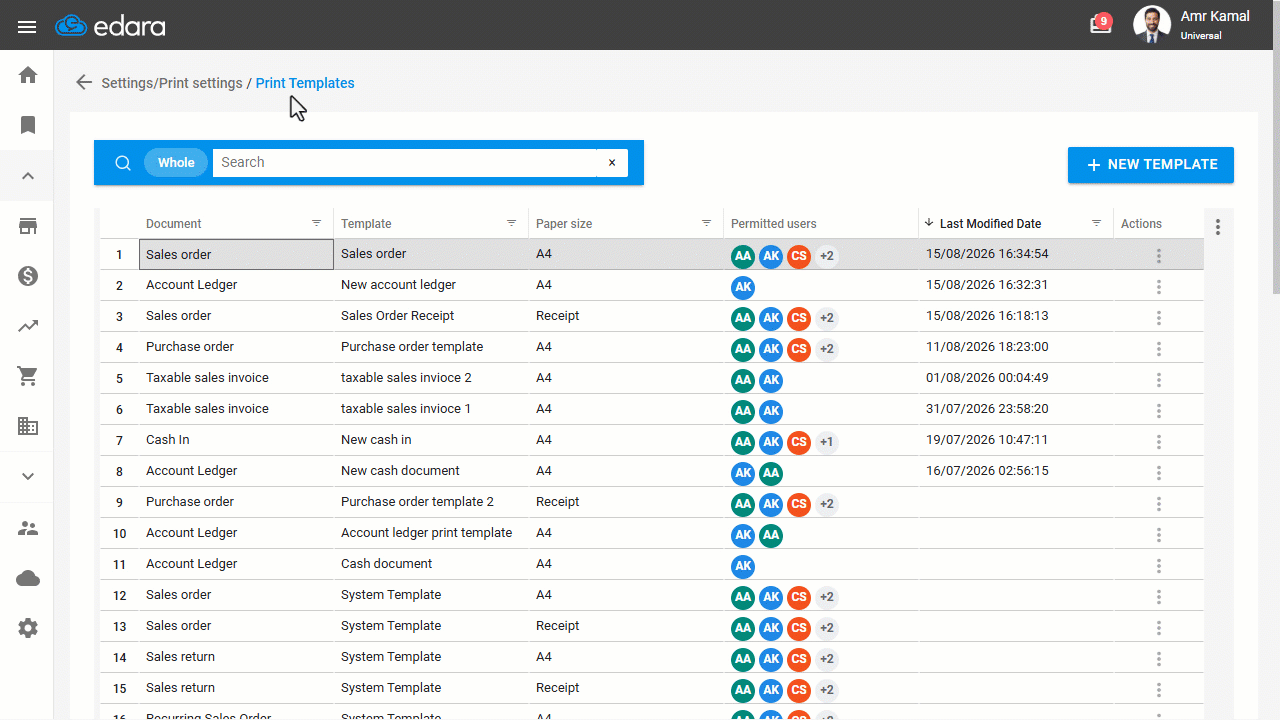Open actions menu for New account ledger
Image resolution: width=1280 pixels, height=720 pixels.
(x=1159, y=287)
